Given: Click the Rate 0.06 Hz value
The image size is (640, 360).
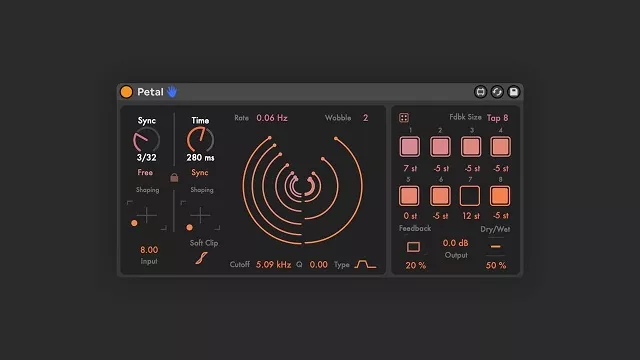Looking at the screenshot, I should pos(272,118).
